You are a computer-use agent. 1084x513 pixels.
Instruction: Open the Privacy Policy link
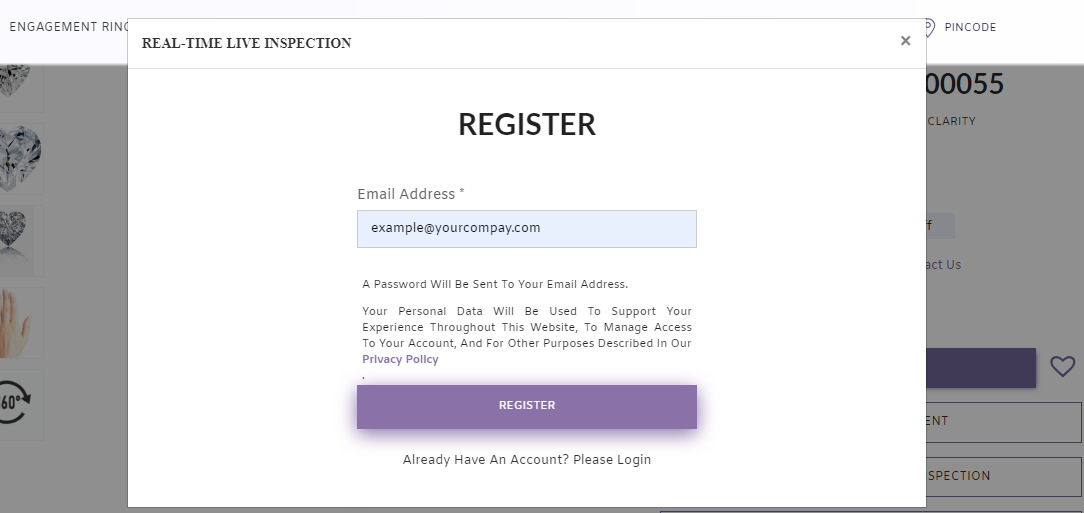click(400, 359)
